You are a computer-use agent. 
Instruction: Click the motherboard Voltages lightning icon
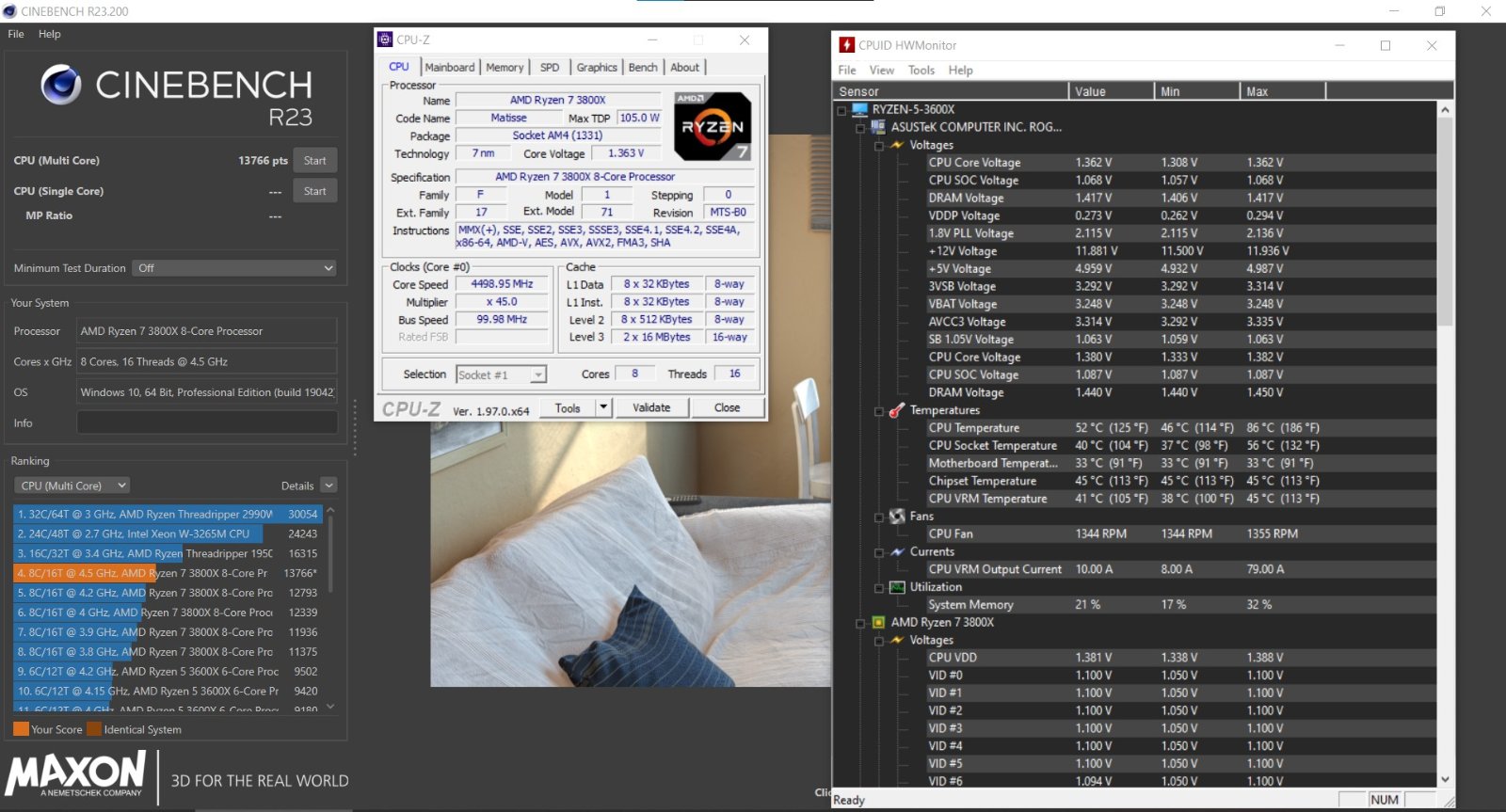click(x=897, y=145)
